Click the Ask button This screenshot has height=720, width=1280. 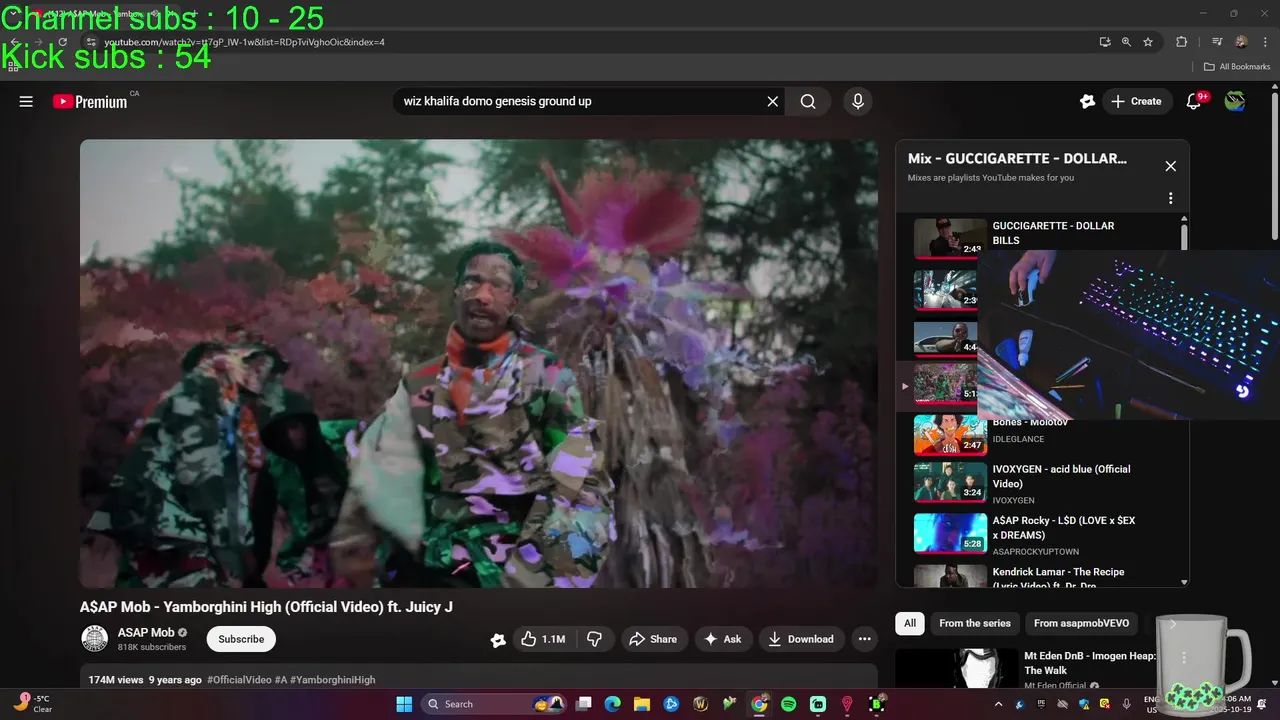pos(723,639)
